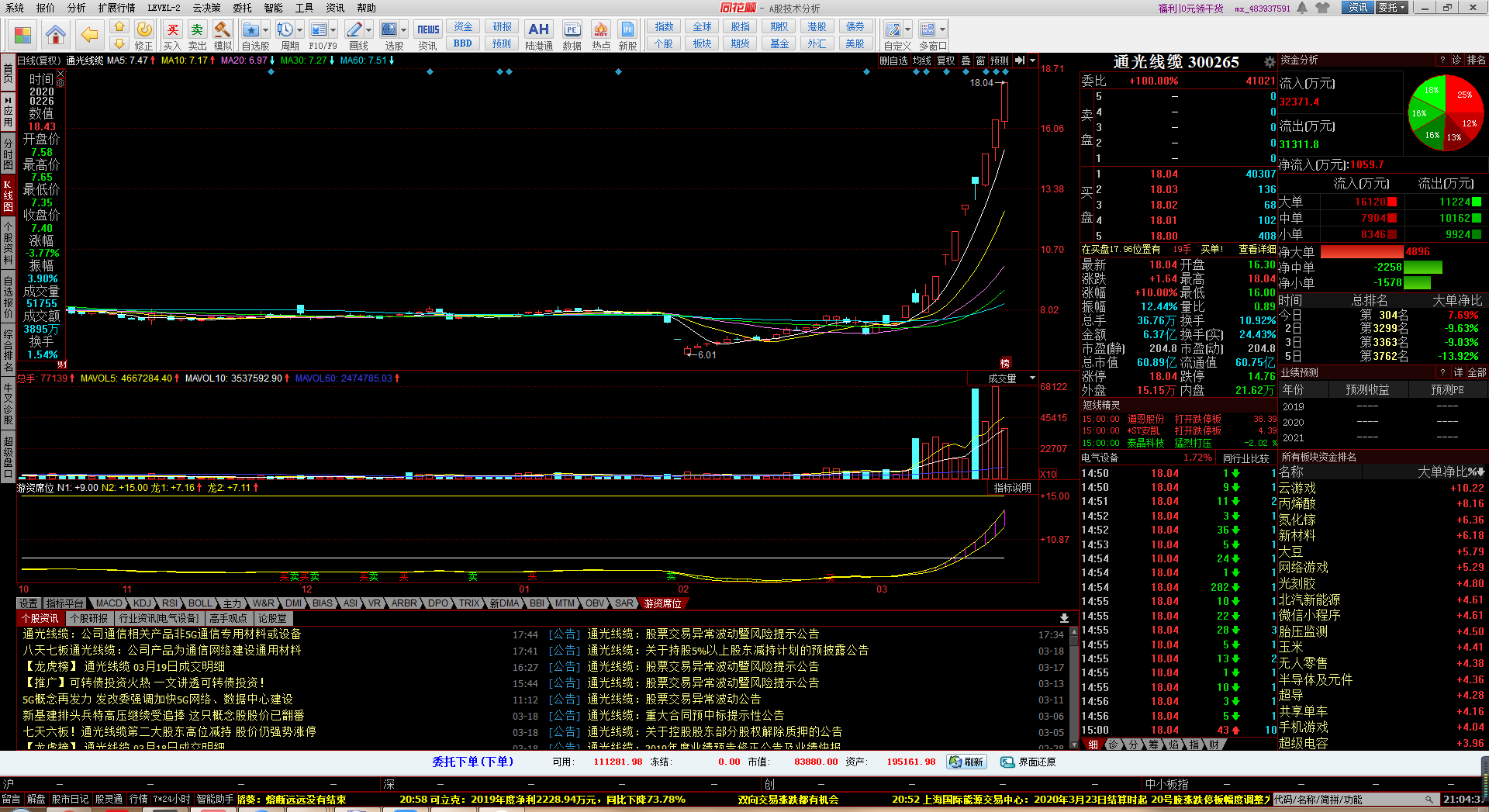The height and width of the screenshot is (812, 1489).
Task: Open the 选股 stock screener icon
Action: [x=389, y=30]
